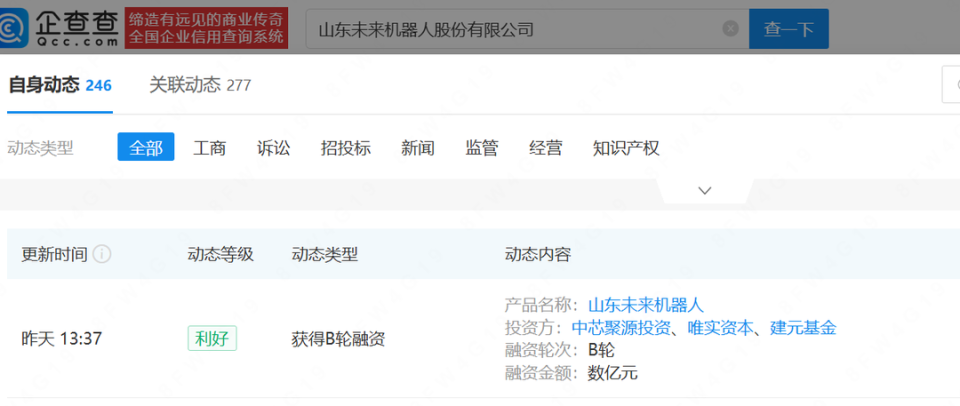The height and width of the screenshot is (406, 960).
Task: Click the 动态等级 column header
Action: 220,254
